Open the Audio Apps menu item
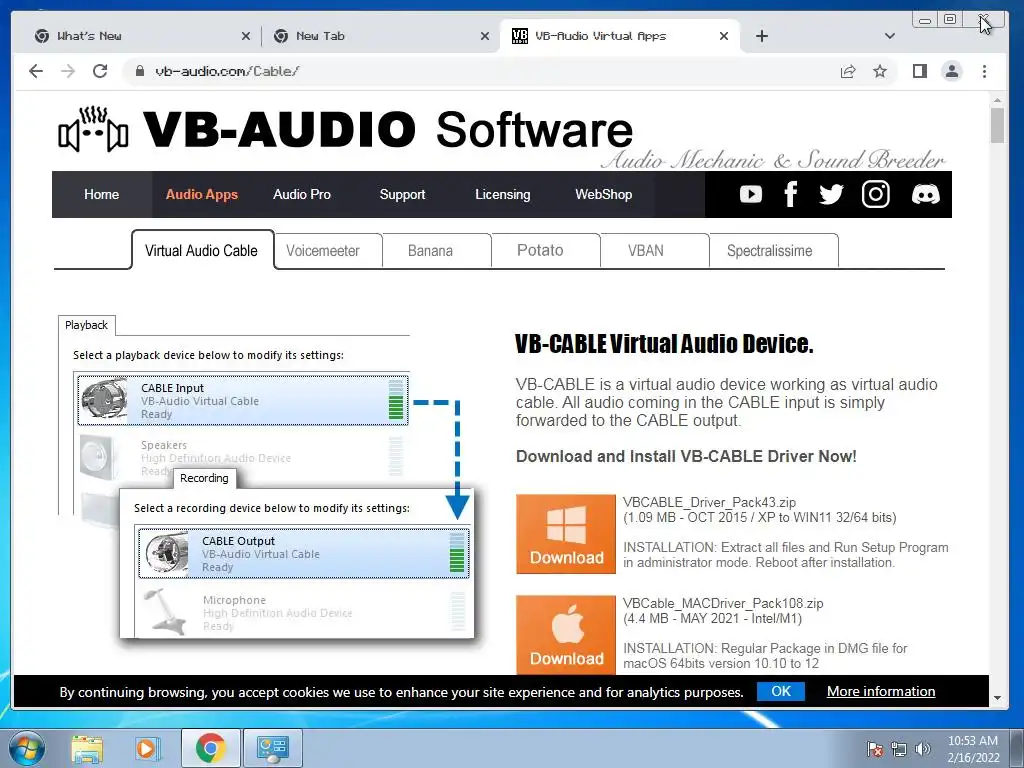The image size is (1024, 768). 202,194
